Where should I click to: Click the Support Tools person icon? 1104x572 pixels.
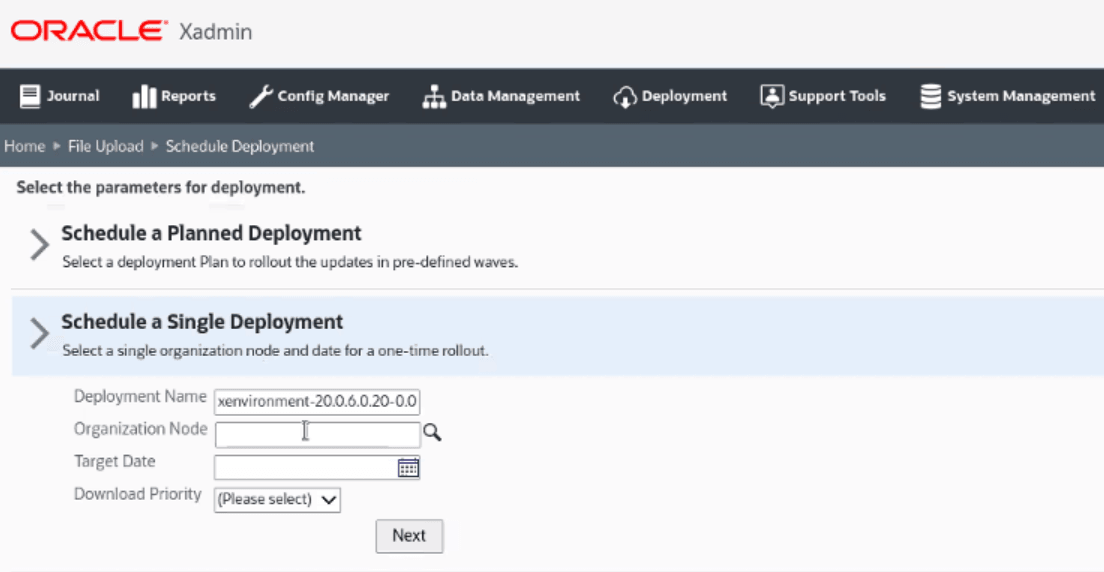tap(772, 97)
